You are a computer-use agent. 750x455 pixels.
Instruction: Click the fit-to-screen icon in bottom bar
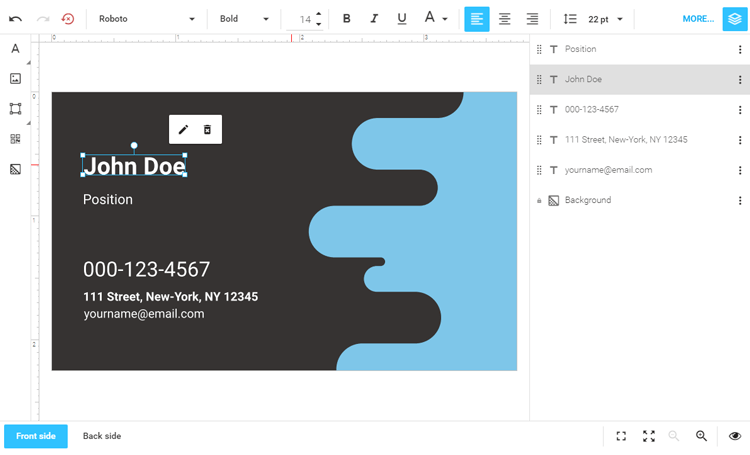coord(621,436)
